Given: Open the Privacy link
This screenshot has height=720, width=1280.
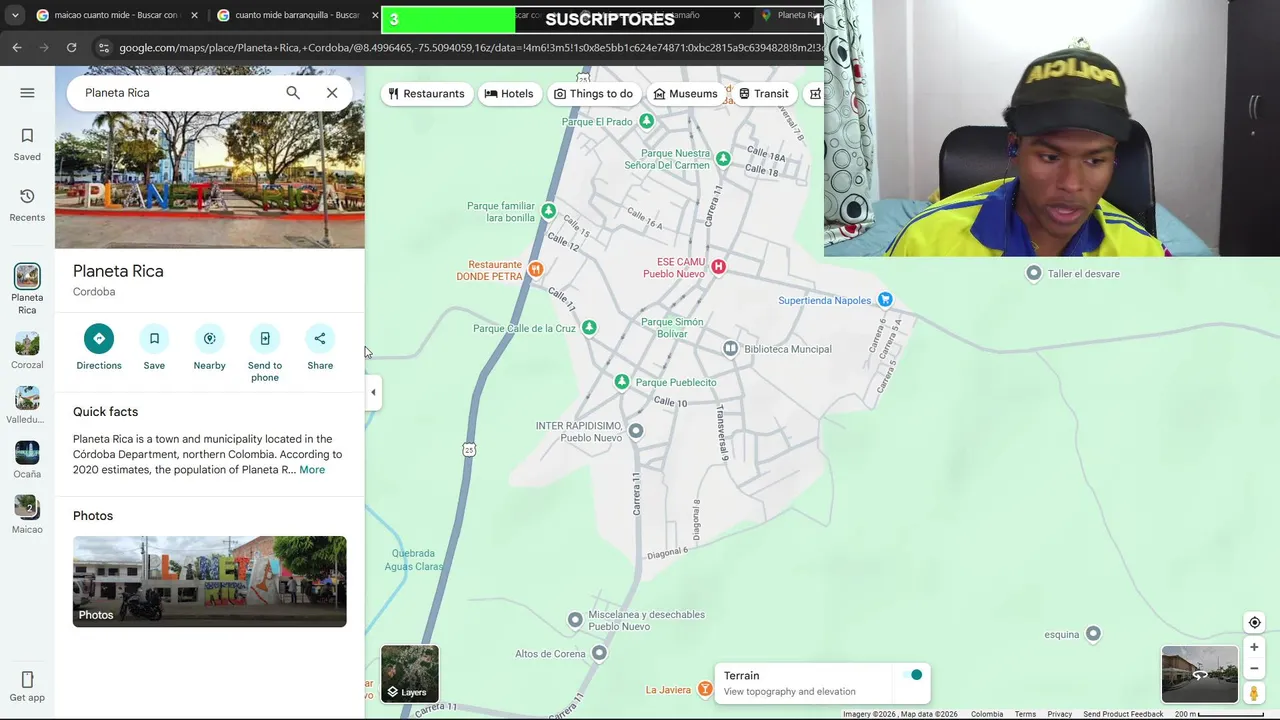Looking at the screenshot, I should coord(1060,714).
